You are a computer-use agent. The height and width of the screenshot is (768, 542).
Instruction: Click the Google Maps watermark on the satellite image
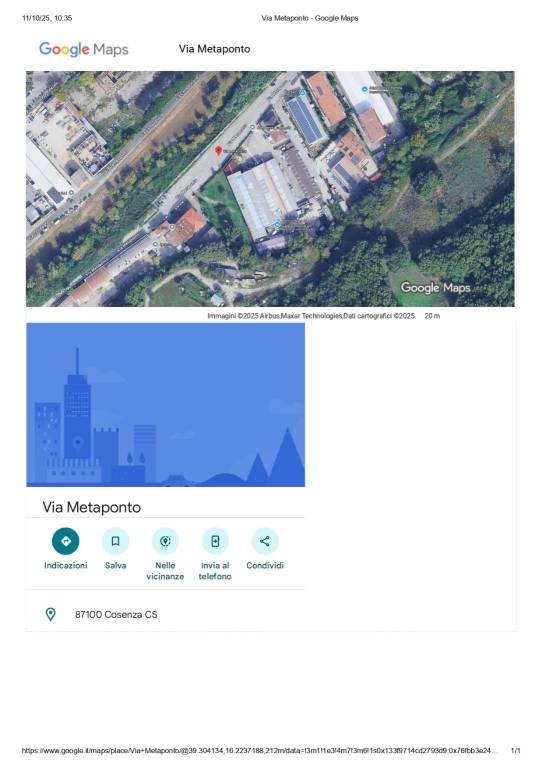click(435, 288)
